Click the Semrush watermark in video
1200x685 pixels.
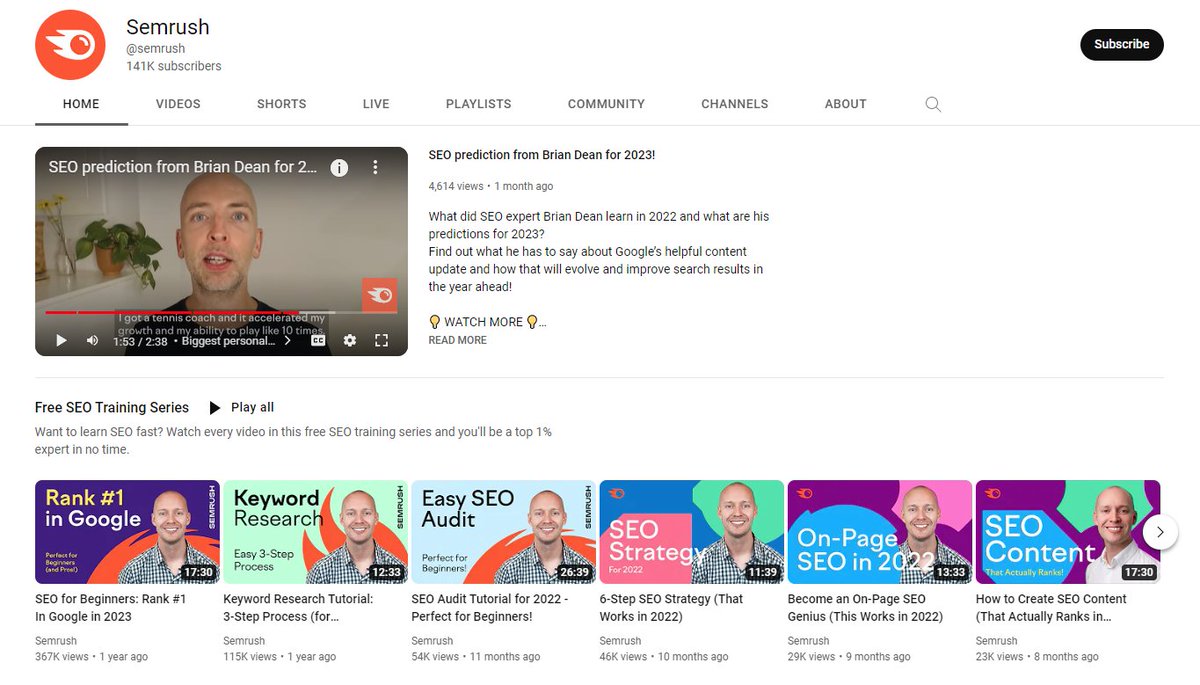coord(380,295)
